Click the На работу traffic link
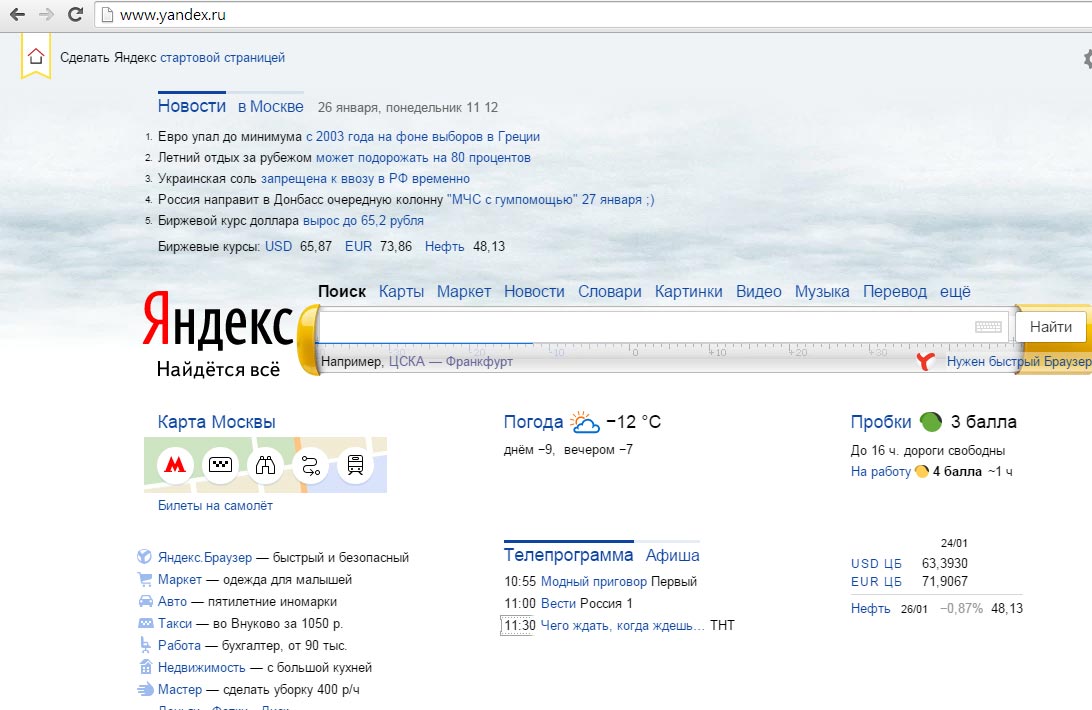This screenshot has height=710, width=1092. click(x=880, y=471)
